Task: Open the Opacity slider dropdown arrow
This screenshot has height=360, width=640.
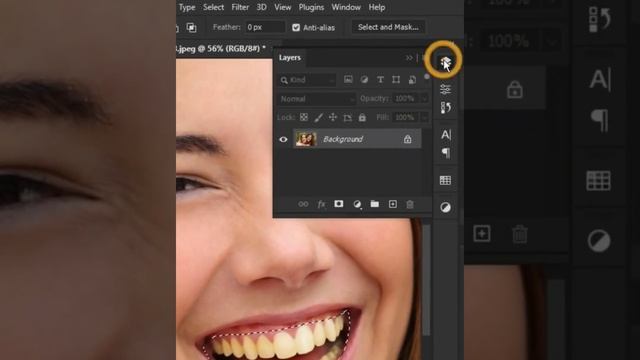Action: (x=424, y=99)
